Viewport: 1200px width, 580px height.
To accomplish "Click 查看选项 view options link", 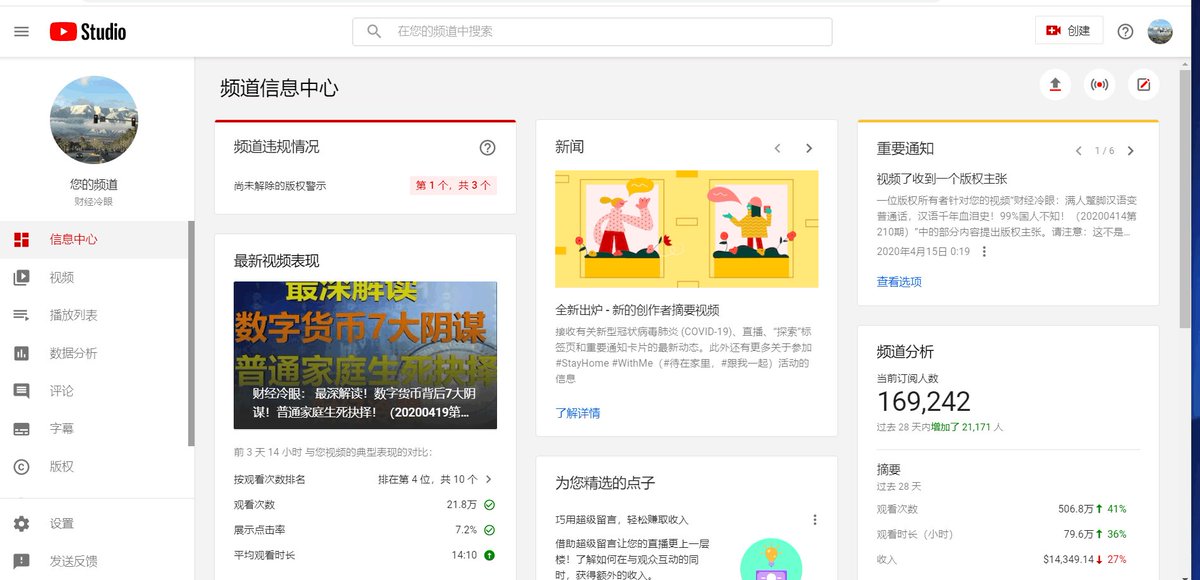I will pyautogui.click(x=899, y=282).
